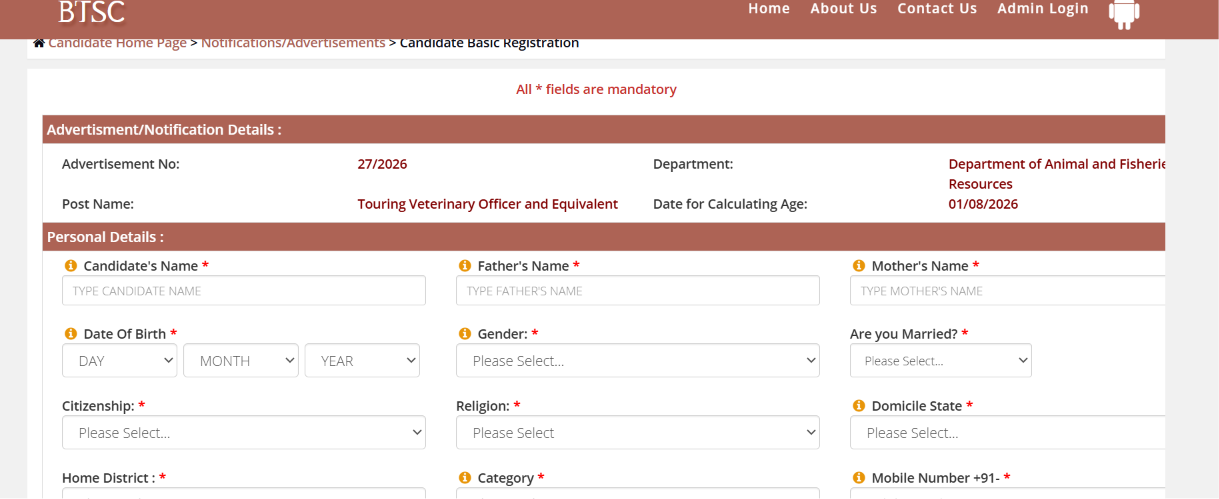This screenshot has height=499, width=1219.
Task: Click the date 01/08/2026
Action: point(983,204)
